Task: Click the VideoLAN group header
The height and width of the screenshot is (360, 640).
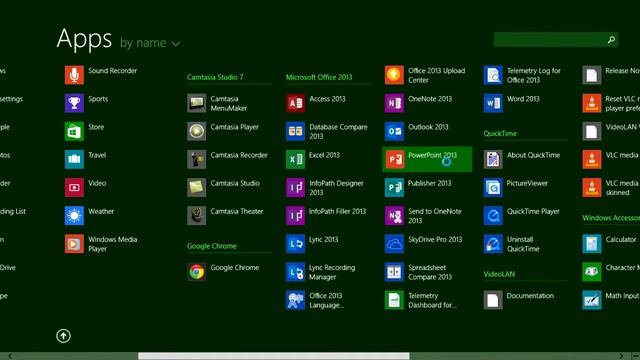Action: coord(499,274)
